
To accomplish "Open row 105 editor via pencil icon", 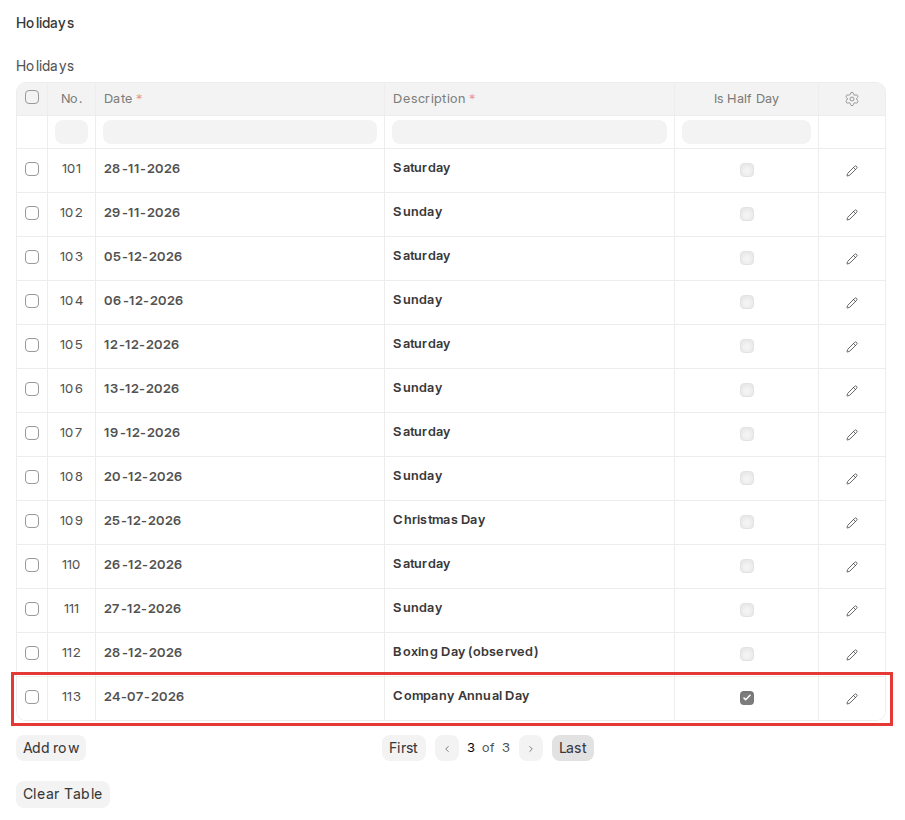I will [x=851, y=346].
